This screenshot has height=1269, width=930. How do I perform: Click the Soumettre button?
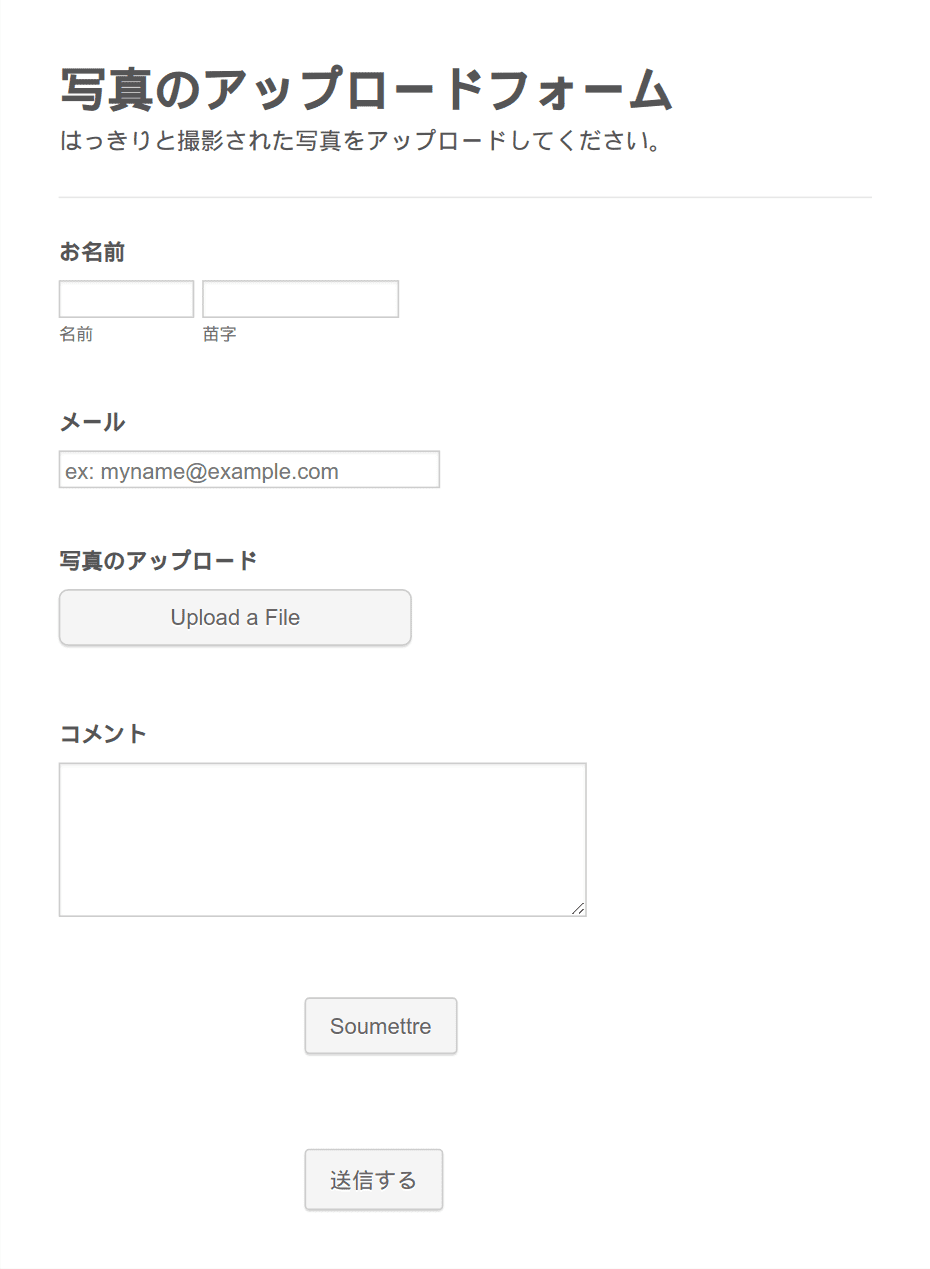click(381, 1026)
